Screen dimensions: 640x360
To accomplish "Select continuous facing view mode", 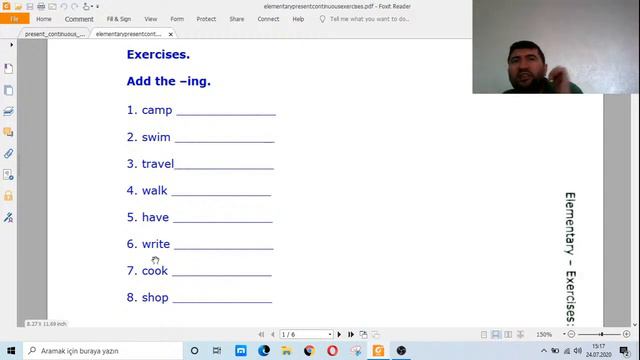I will point(520,334).
